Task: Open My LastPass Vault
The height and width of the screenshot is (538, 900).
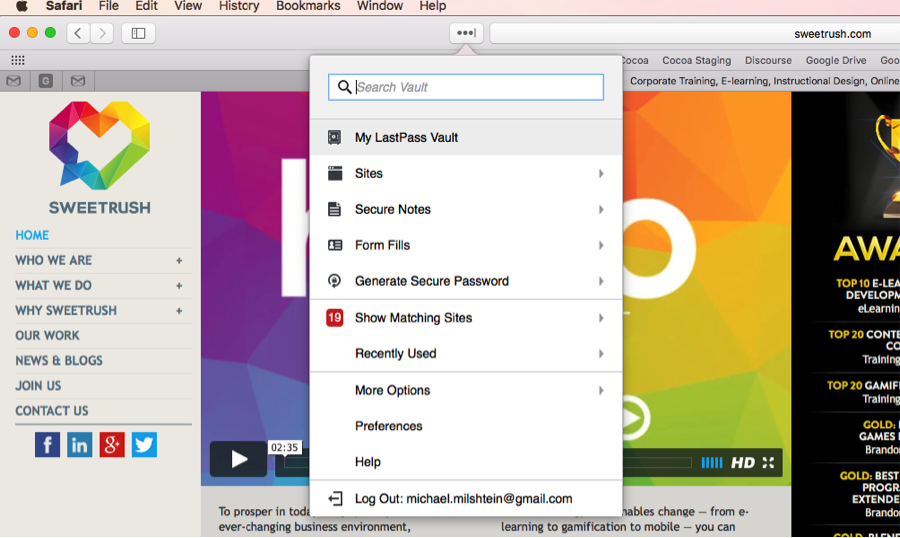Action: coord(466,137)
